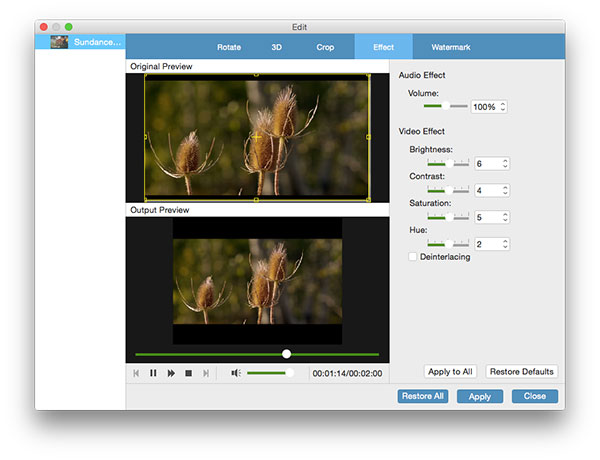Viewport: 600px width, 460px height.
Task: Open the Crop tab
Action: (325, 47)
